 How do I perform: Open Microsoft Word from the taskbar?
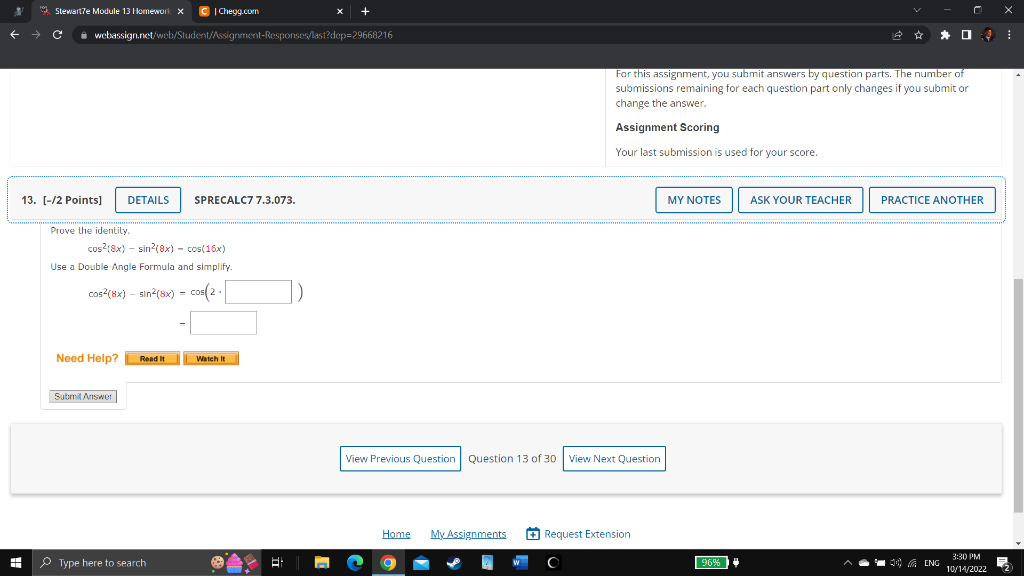click(x=519, y=562)
